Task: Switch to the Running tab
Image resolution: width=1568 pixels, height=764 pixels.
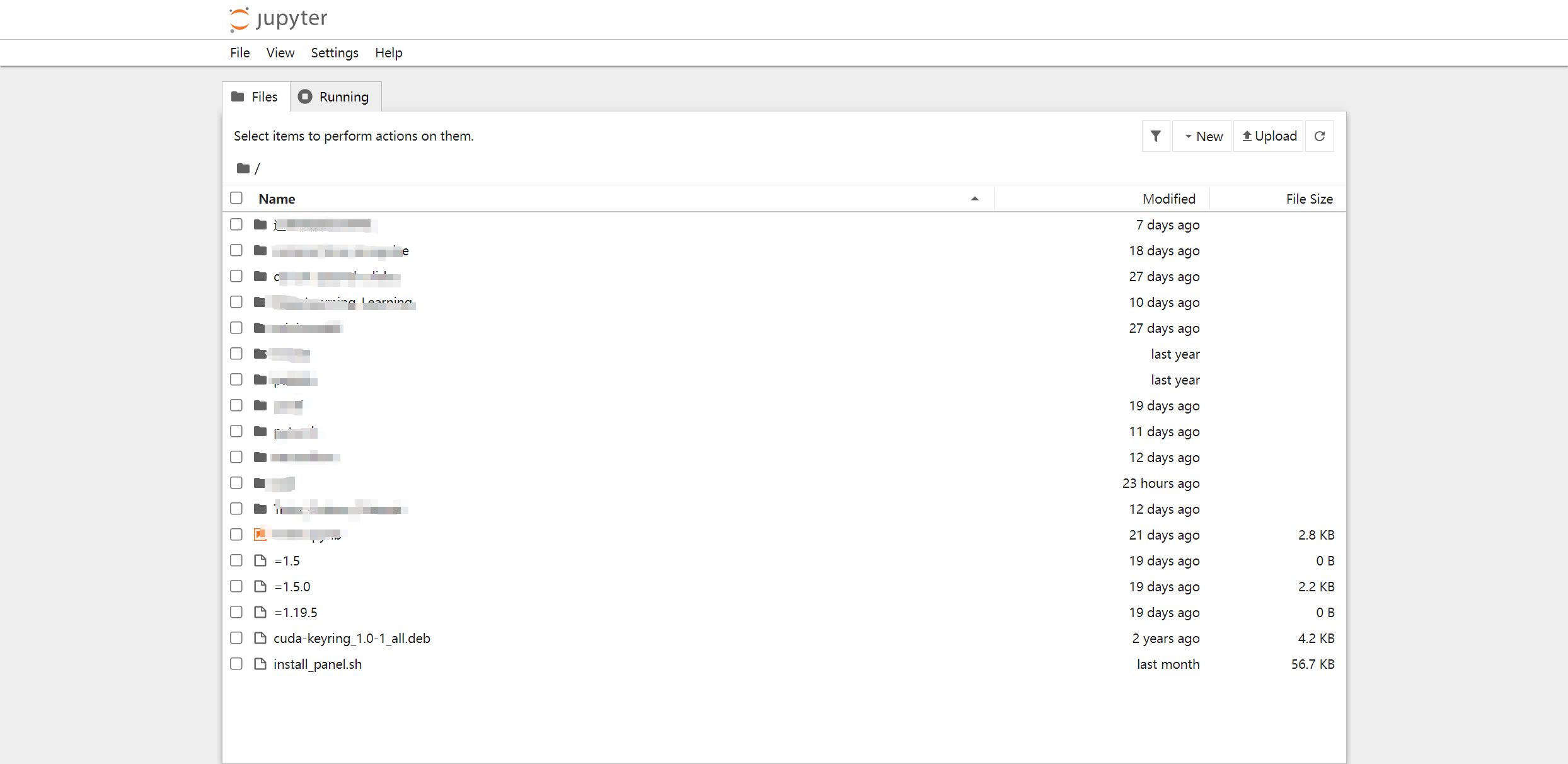Action: (x=335, y=96)
